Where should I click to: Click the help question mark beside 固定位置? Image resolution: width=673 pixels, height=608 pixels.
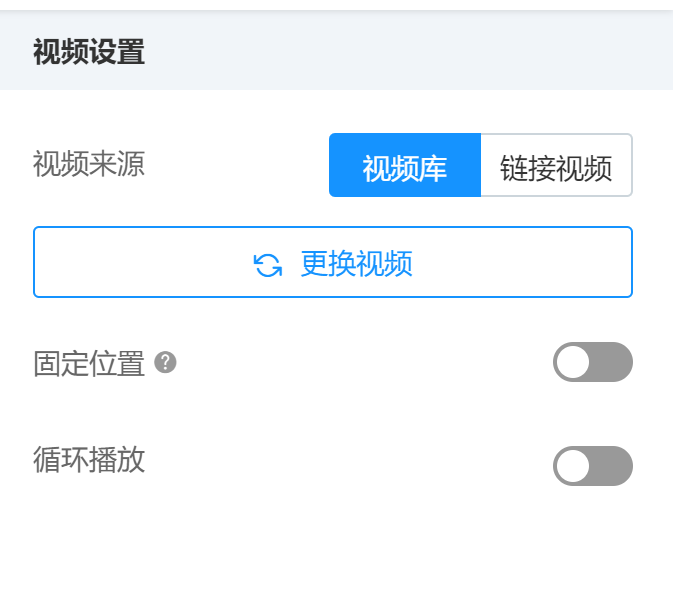(x=165, y=363)
